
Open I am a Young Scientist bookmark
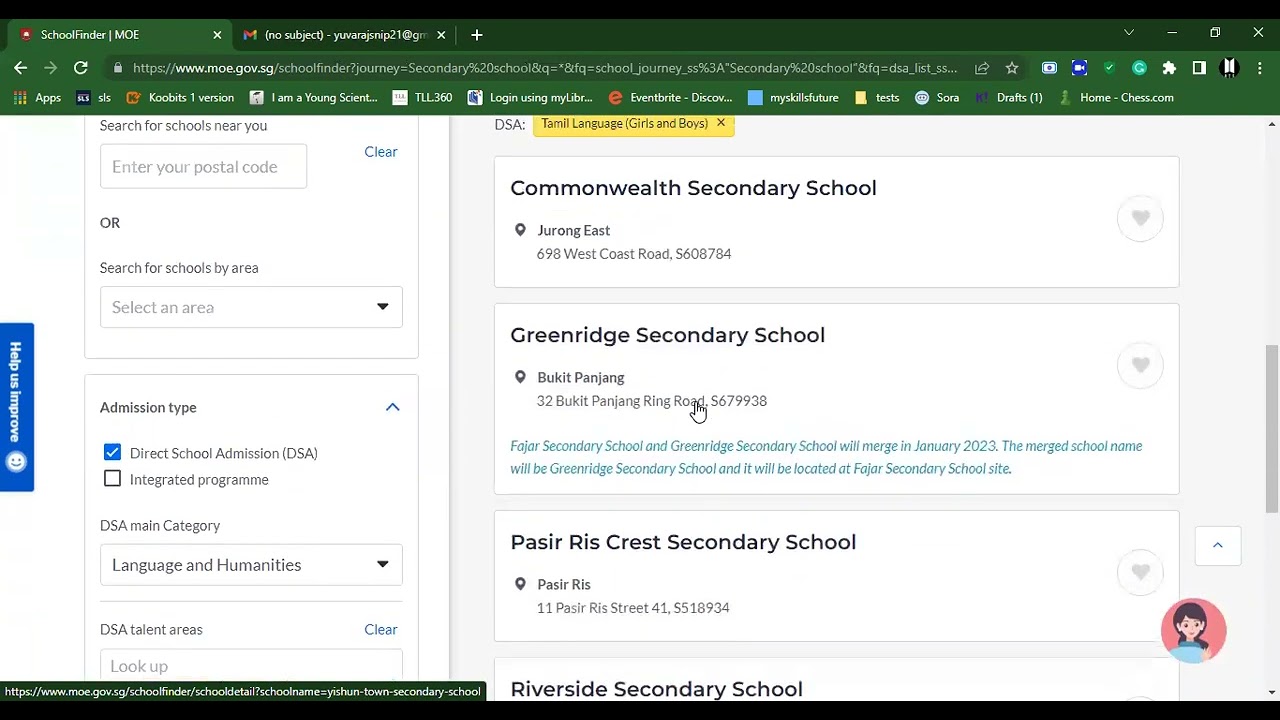pyautogui.click(x=314, y=98)
